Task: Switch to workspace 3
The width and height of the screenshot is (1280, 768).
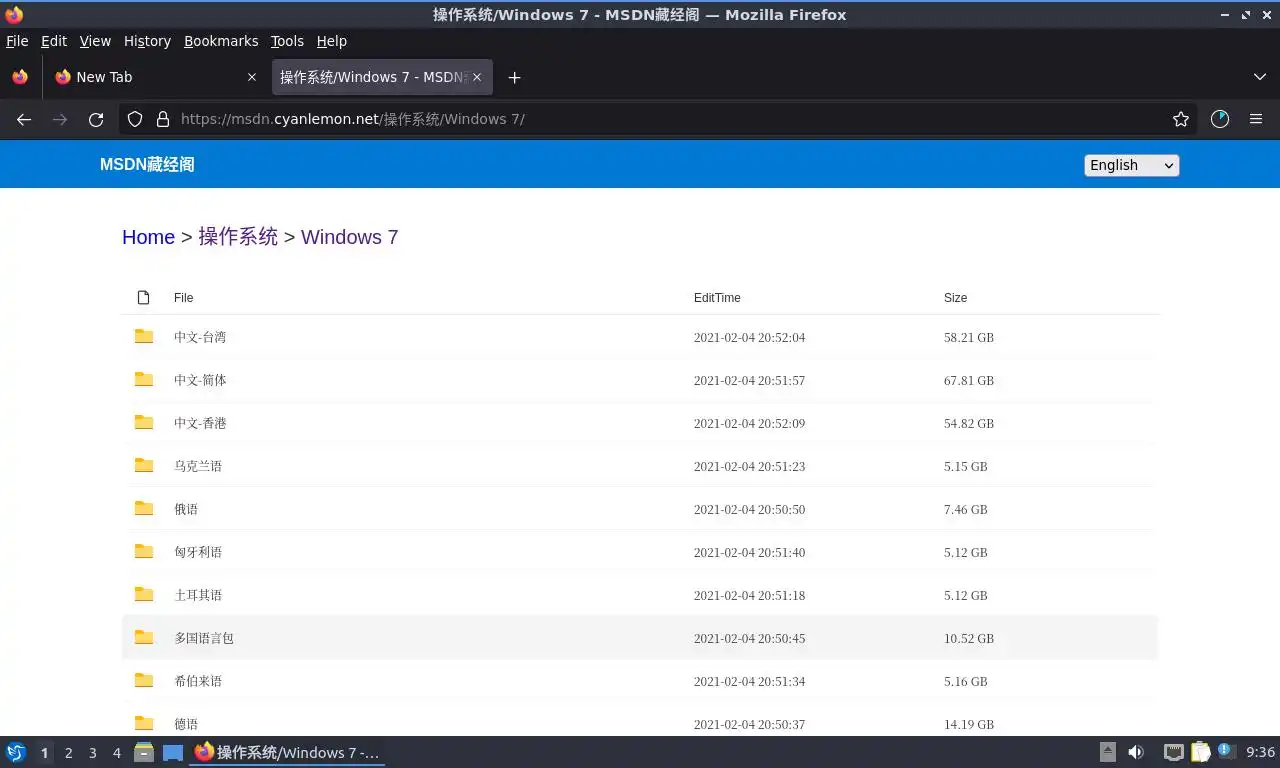Action: tap(92, 753)
